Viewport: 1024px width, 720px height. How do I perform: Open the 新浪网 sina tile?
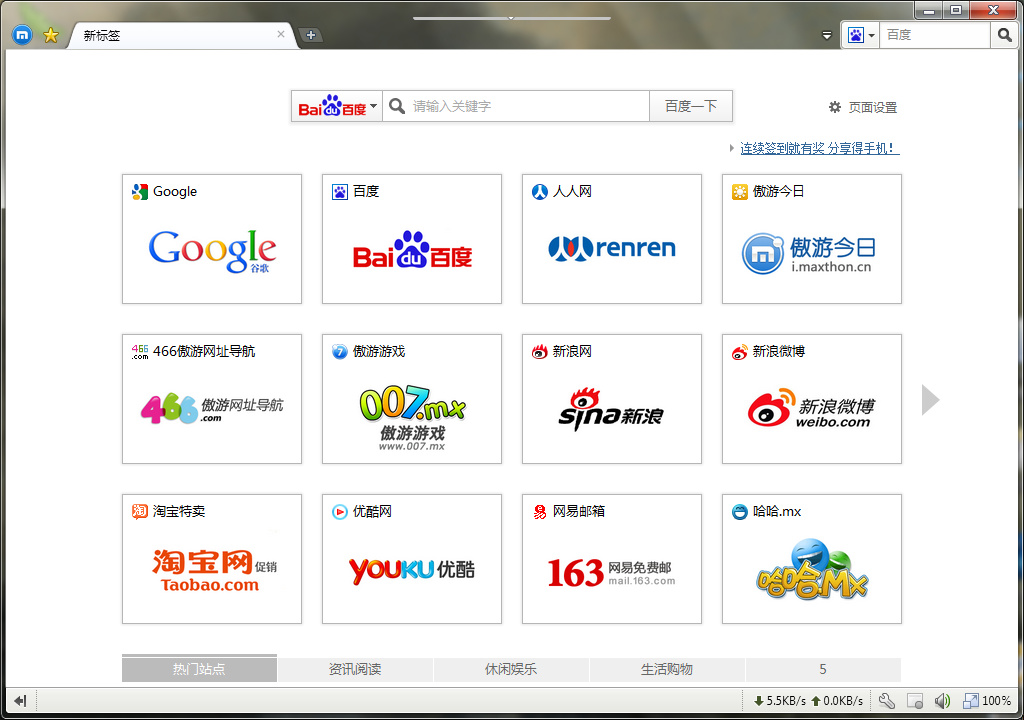pyautogui.click(x=611, y=399)
